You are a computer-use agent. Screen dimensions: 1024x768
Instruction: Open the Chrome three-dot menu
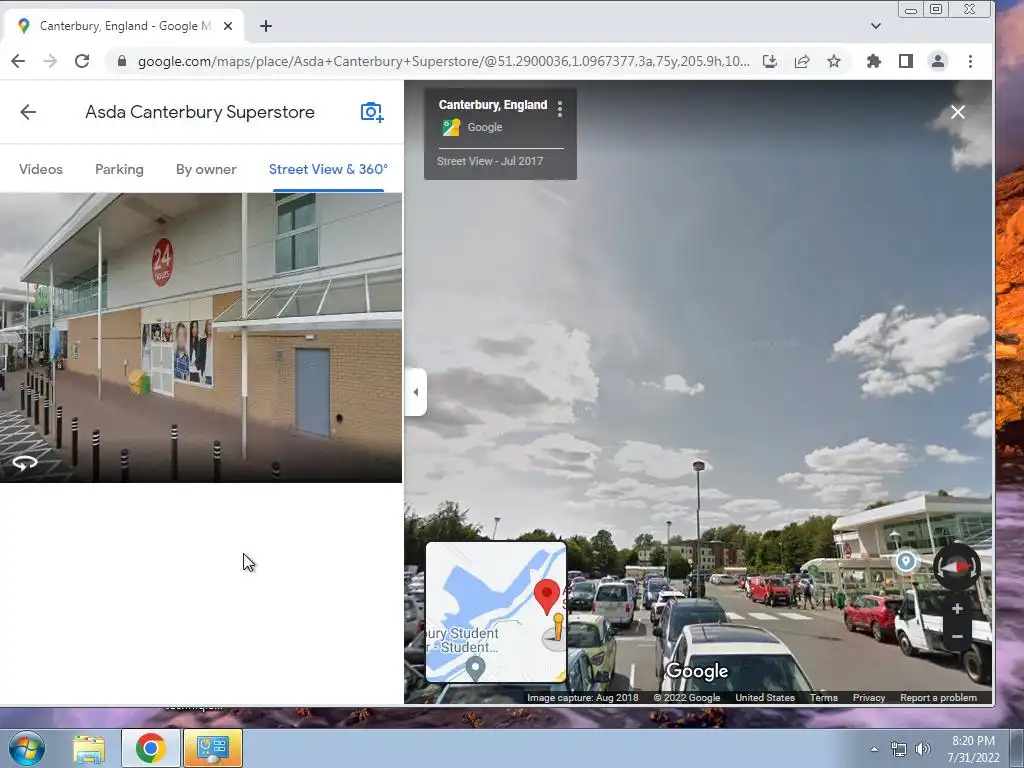pyautogui.click(x=970, y=61)
